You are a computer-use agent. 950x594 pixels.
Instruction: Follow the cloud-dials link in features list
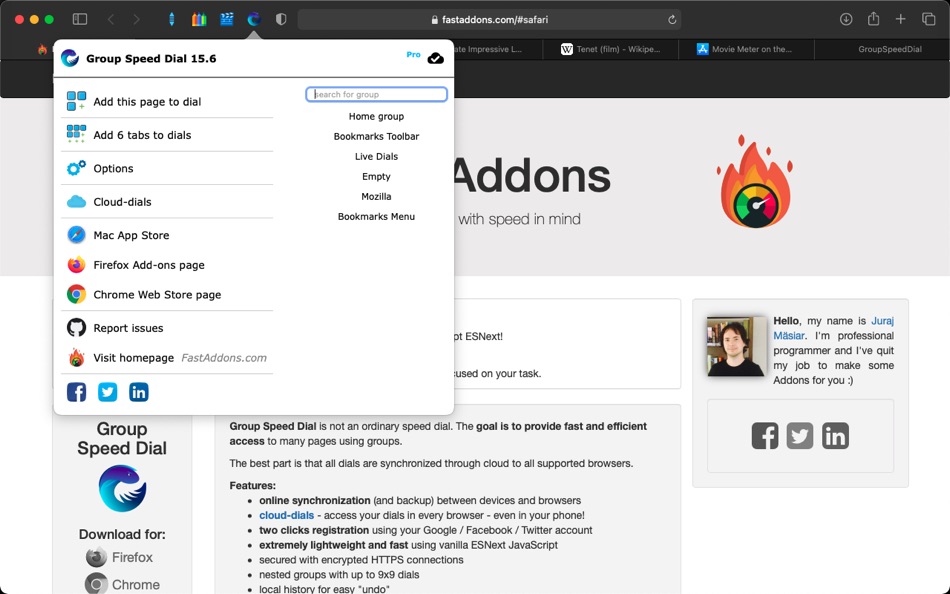point(287,515)
